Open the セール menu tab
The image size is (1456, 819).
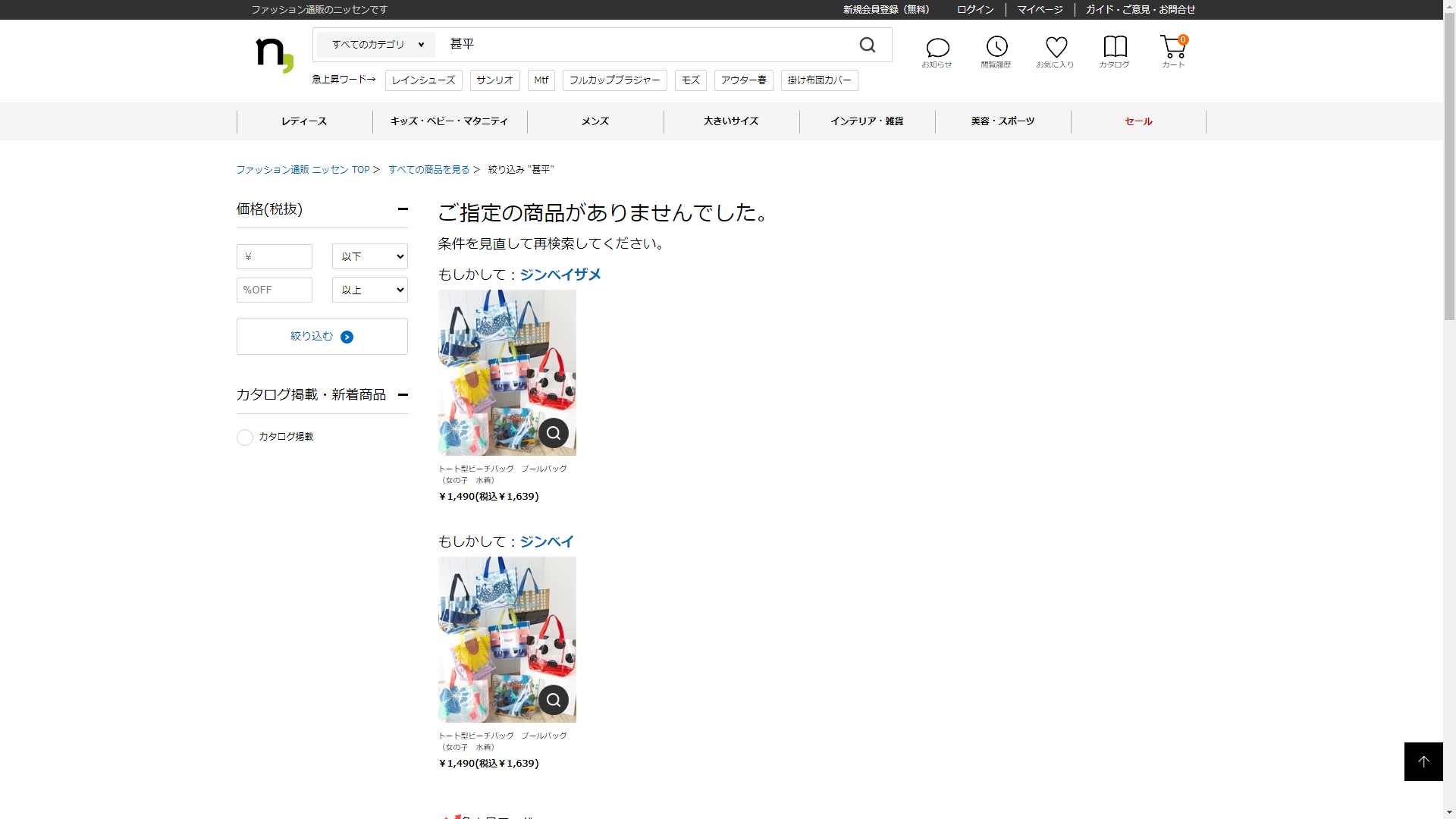click(1138, 121)
